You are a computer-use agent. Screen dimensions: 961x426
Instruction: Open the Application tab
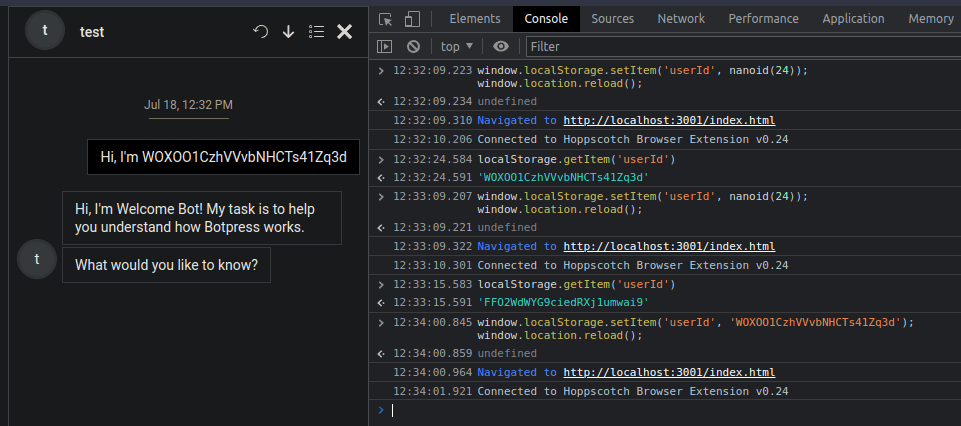click(x=853, y=19)
